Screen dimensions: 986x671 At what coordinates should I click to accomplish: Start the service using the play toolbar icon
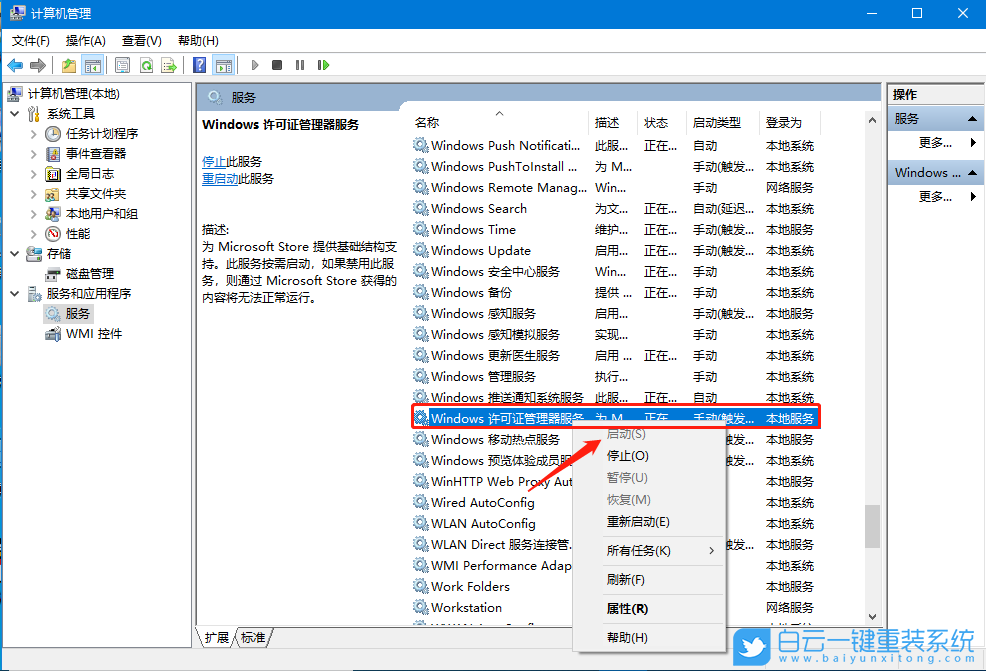click(255, 64)
